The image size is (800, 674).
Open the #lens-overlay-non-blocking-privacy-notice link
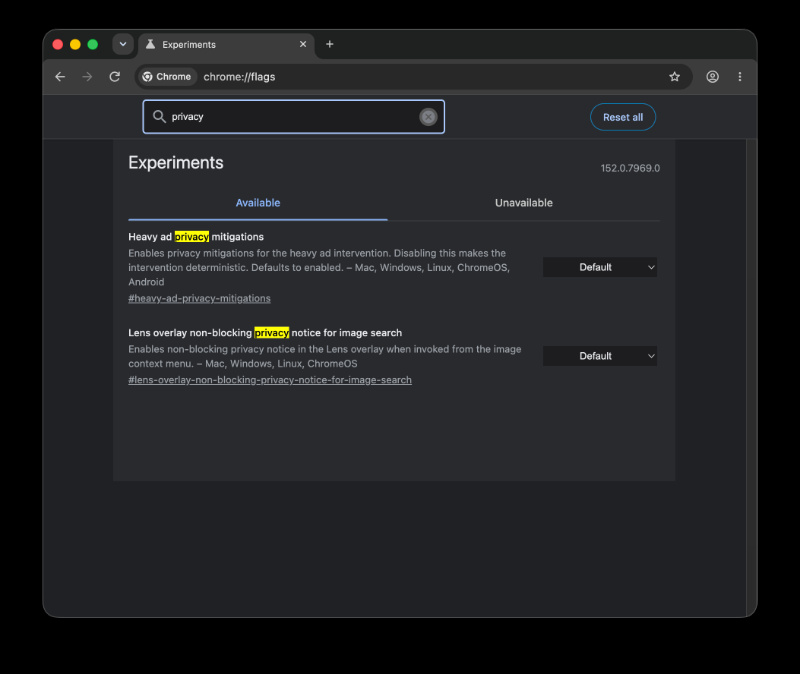[x=270, y=380]
